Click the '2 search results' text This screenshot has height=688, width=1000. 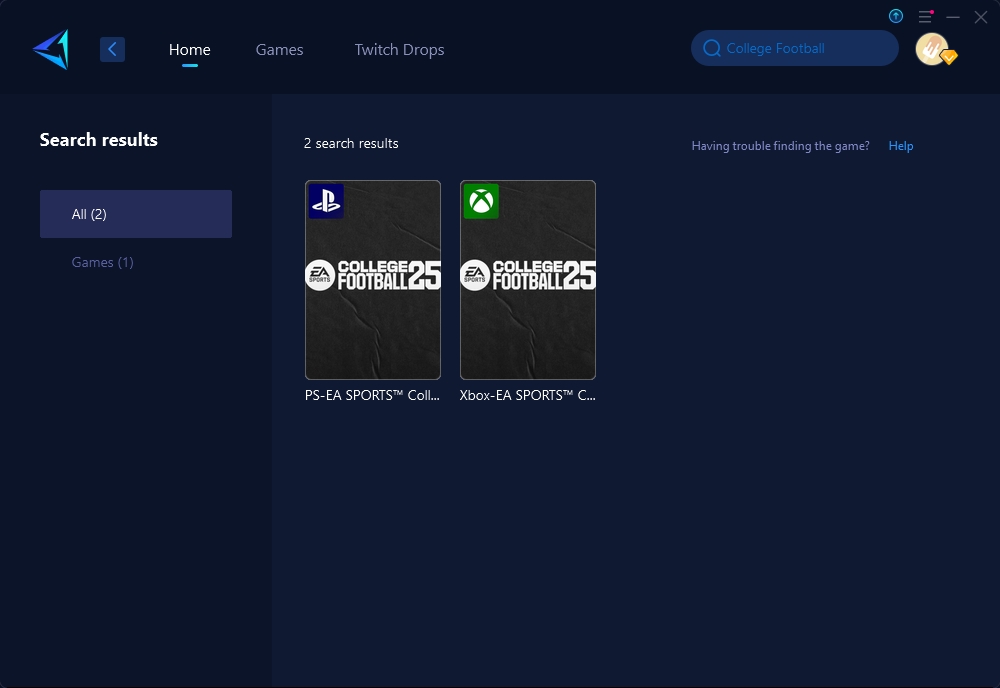(x=351, y=143)
